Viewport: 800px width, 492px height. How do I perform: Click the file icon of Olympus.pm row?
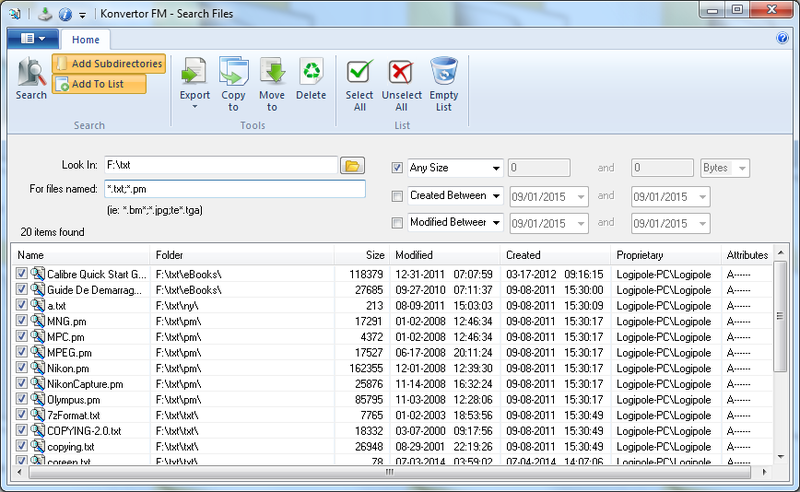[x=37, y=399]
